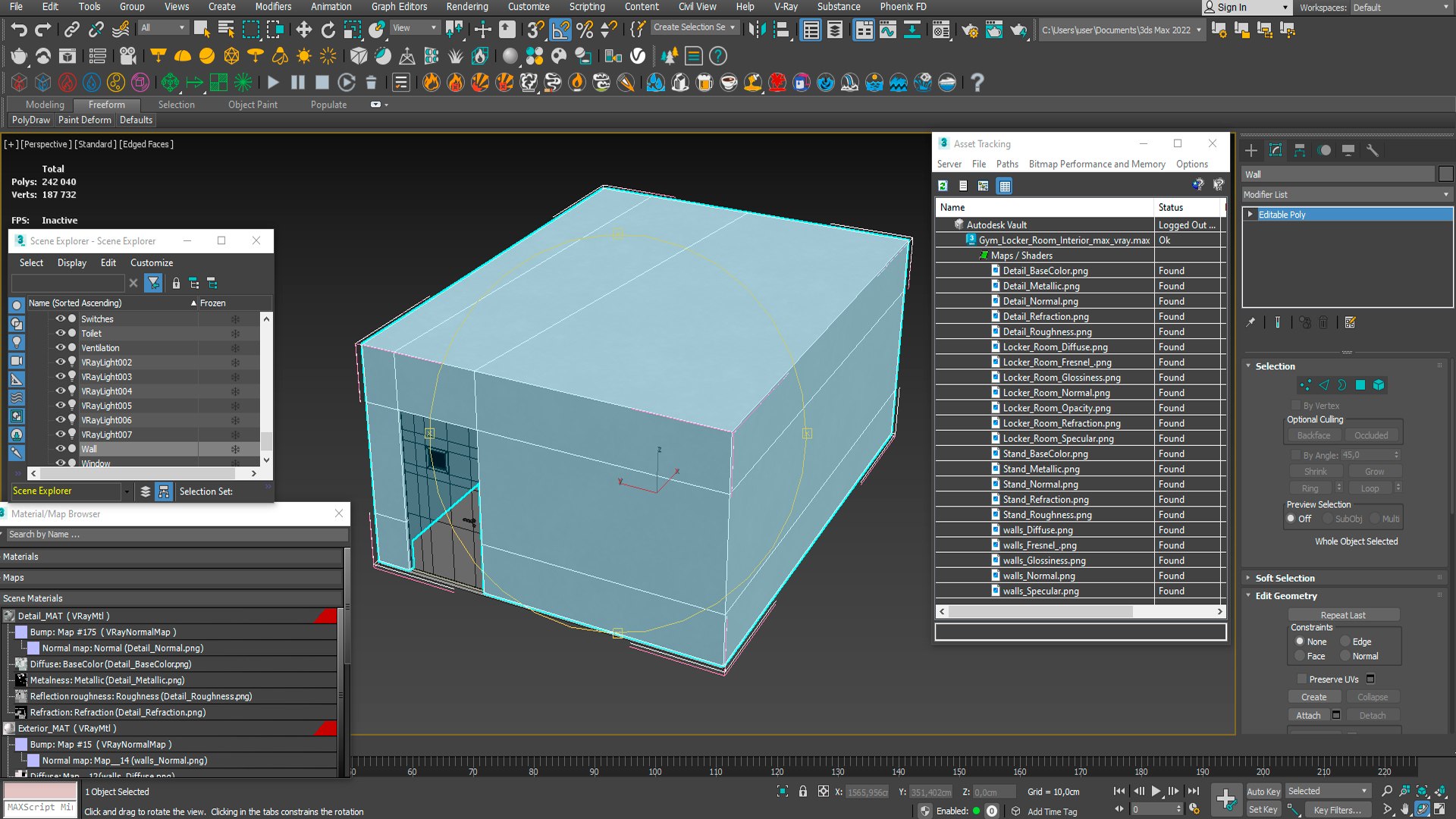Open Paths menu in Asset Tracking
Viewport: 1456px width, 819px height.
1007,164
